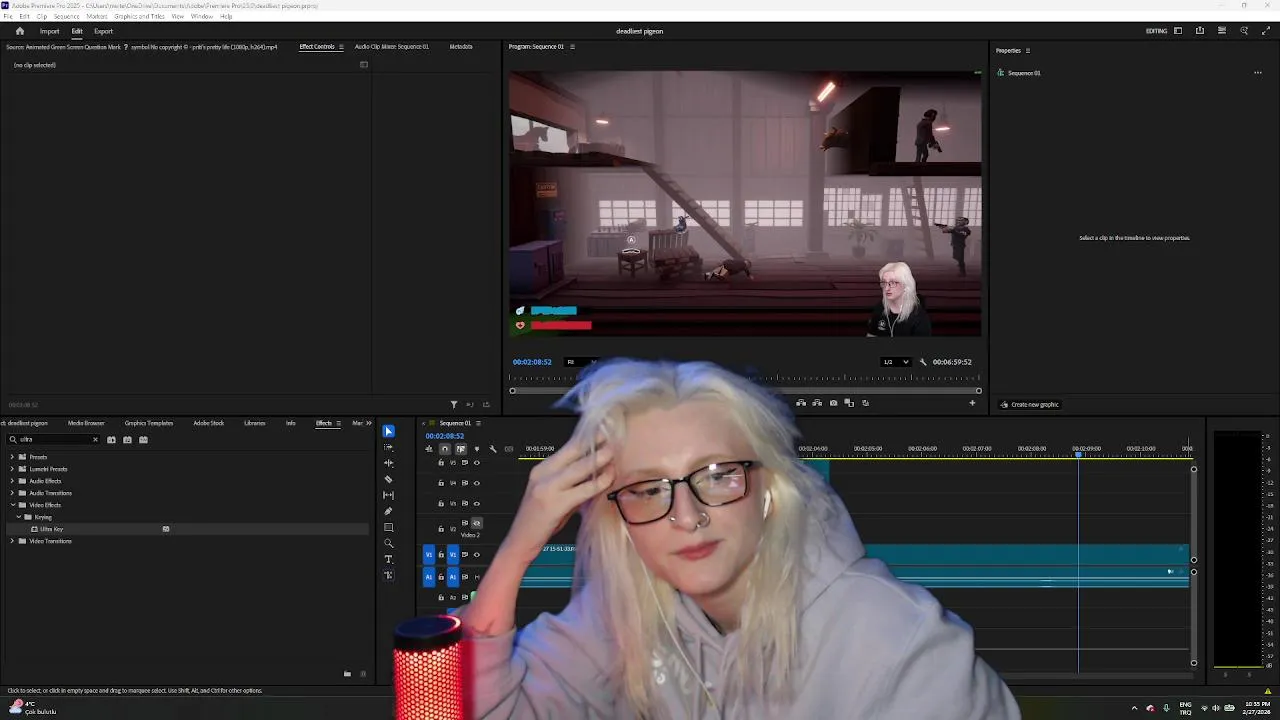Toggle V1 track output eye
The image size is (1280, 720).
click(x=476, y=554)
